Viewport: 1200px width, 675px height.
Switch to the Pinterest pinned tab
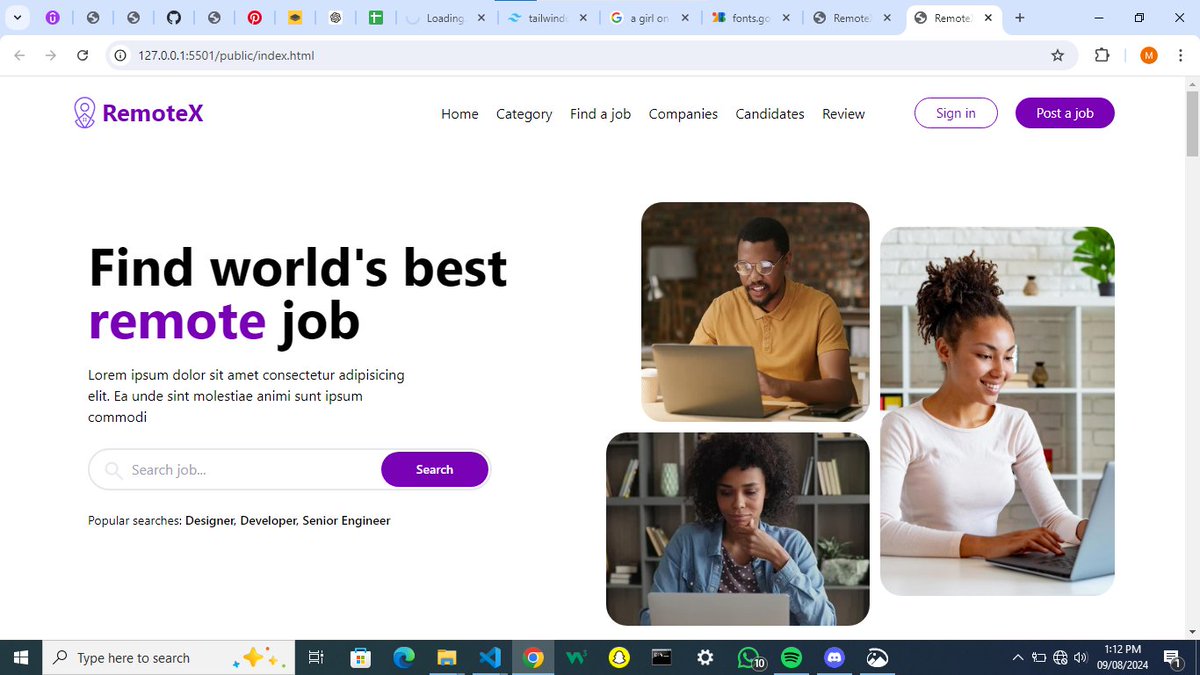(x=255, y=18)
